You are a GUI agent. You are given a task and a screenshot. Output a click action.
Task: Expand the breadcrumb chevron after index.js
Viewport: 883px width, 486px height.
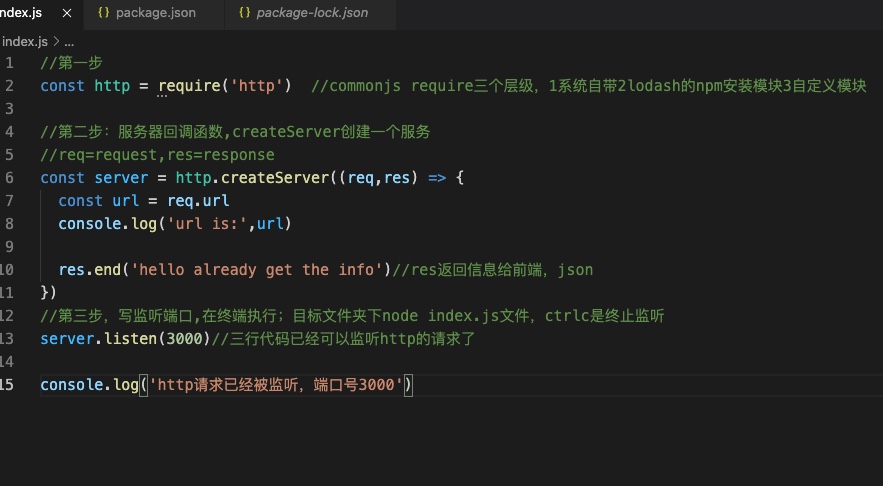(x=56, y=41)
